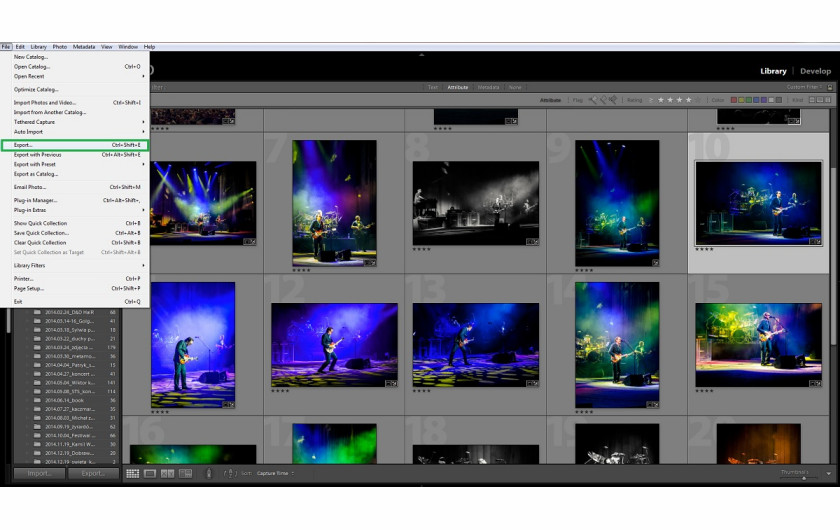
Task: Select folder 2014.04.27_koncert
Action: 70,374
